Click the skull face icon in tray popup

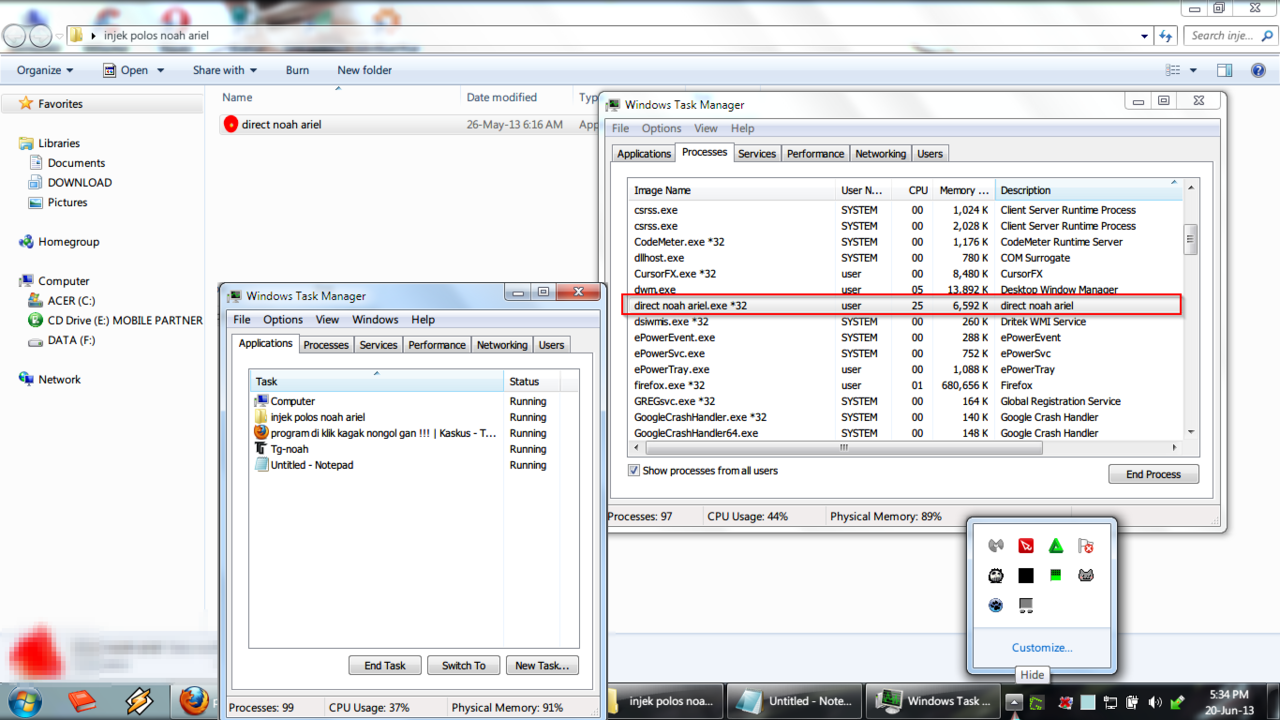click(996, 576)
